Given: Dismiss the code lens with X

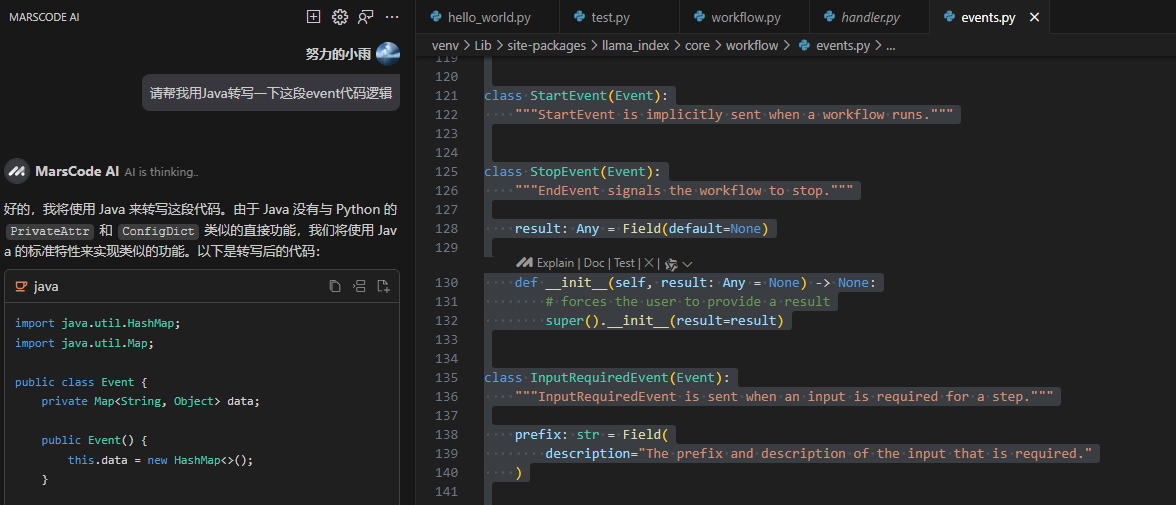Looking at the screenshot, I should pyautogui.click(x=648, y=263).
